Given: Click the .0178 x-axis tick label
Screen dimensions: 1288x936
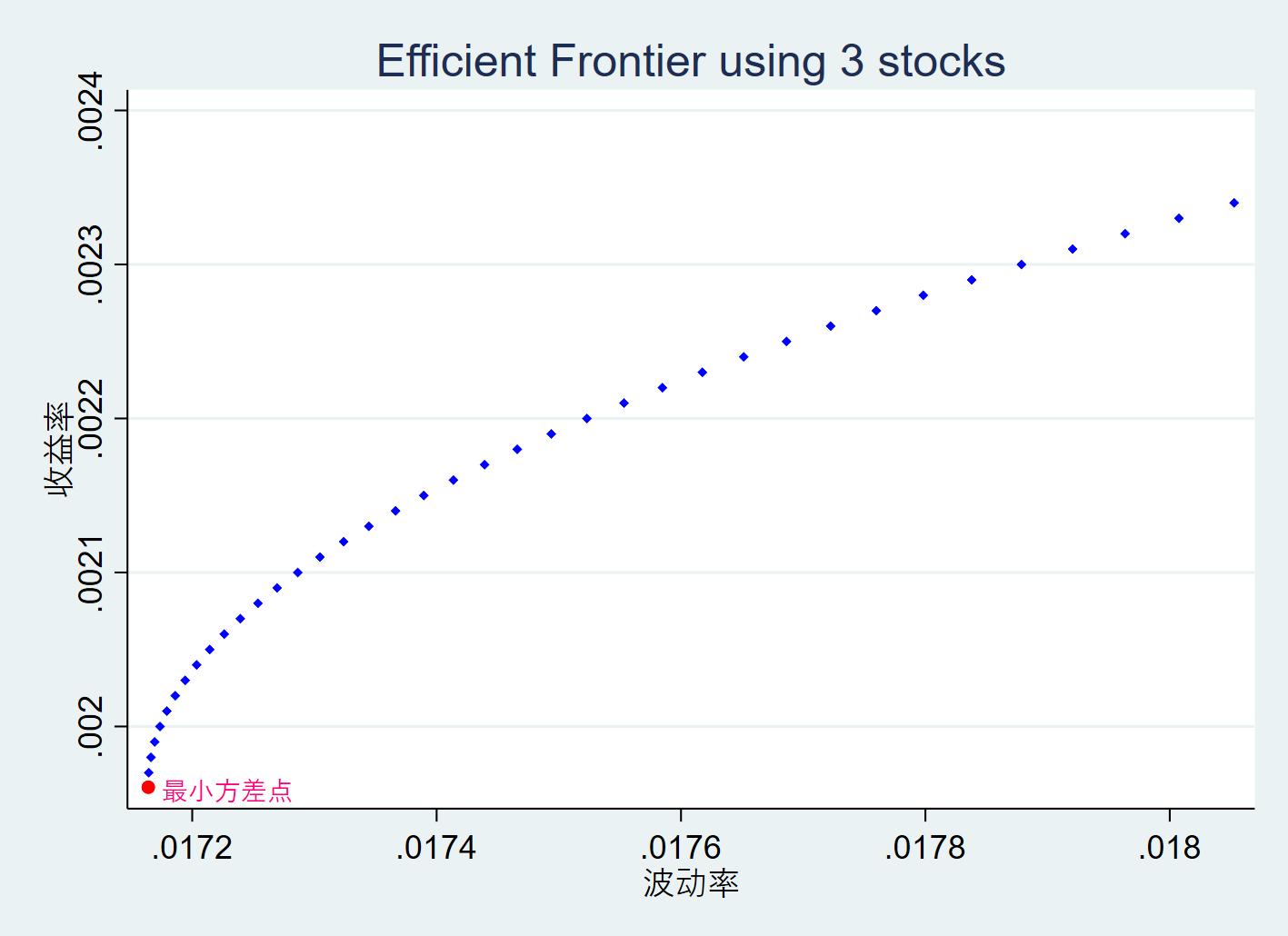Looking at the screenshot, I should pos(925,848).
